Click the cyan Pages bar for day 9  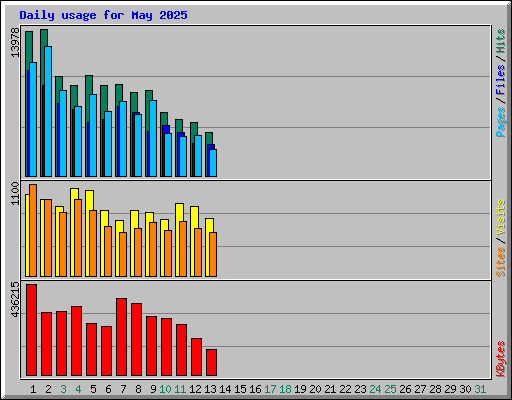pos(153,138)
